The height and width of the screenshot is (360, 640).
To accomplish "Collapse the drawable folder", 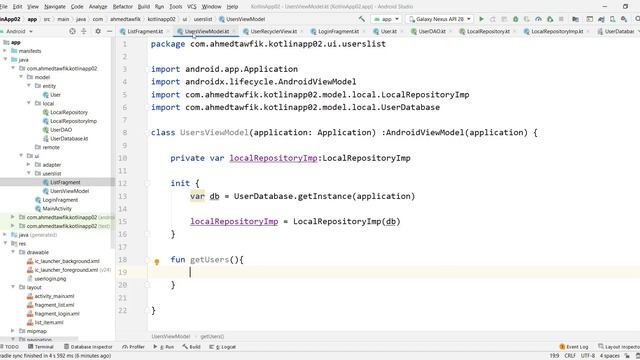I will (x=13, y=252).
